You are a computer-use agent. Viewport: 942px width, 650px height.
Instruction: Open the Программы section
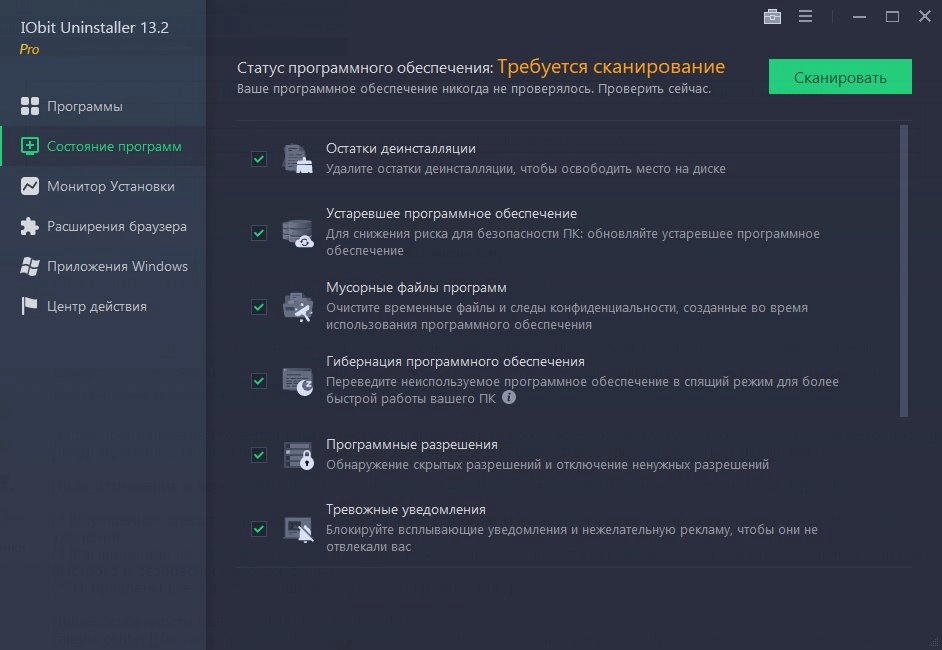pyautogui.click(x=103, y=106)
